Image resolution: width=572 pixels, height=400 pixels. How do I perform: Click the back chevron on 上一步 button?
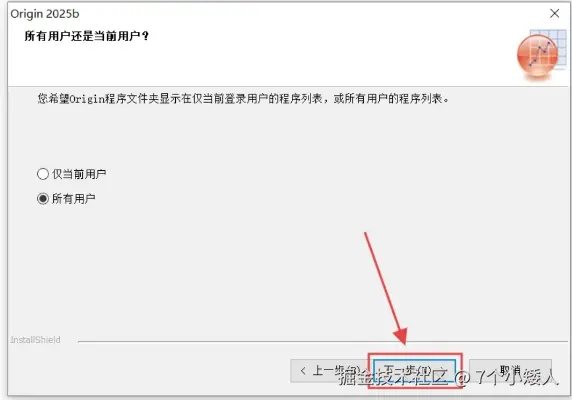[303, 371]
